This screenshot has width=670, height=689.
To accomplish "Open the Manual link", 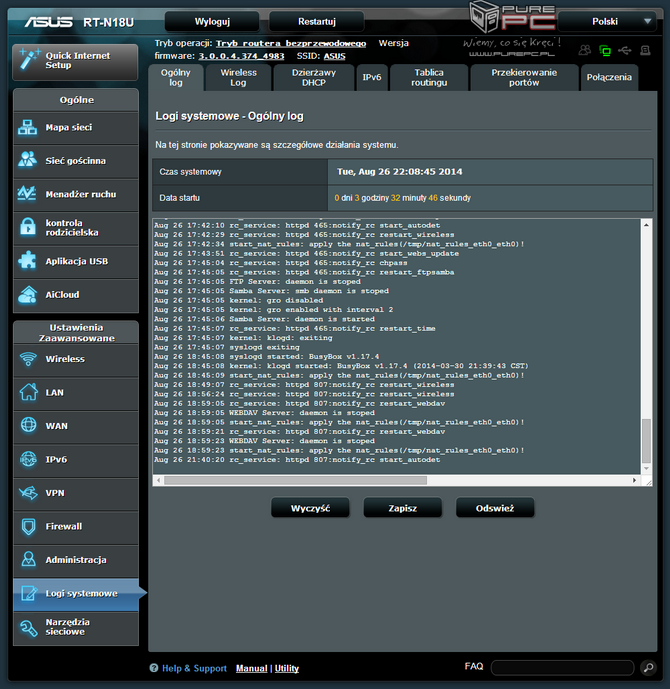I will (x=251, y=668).
